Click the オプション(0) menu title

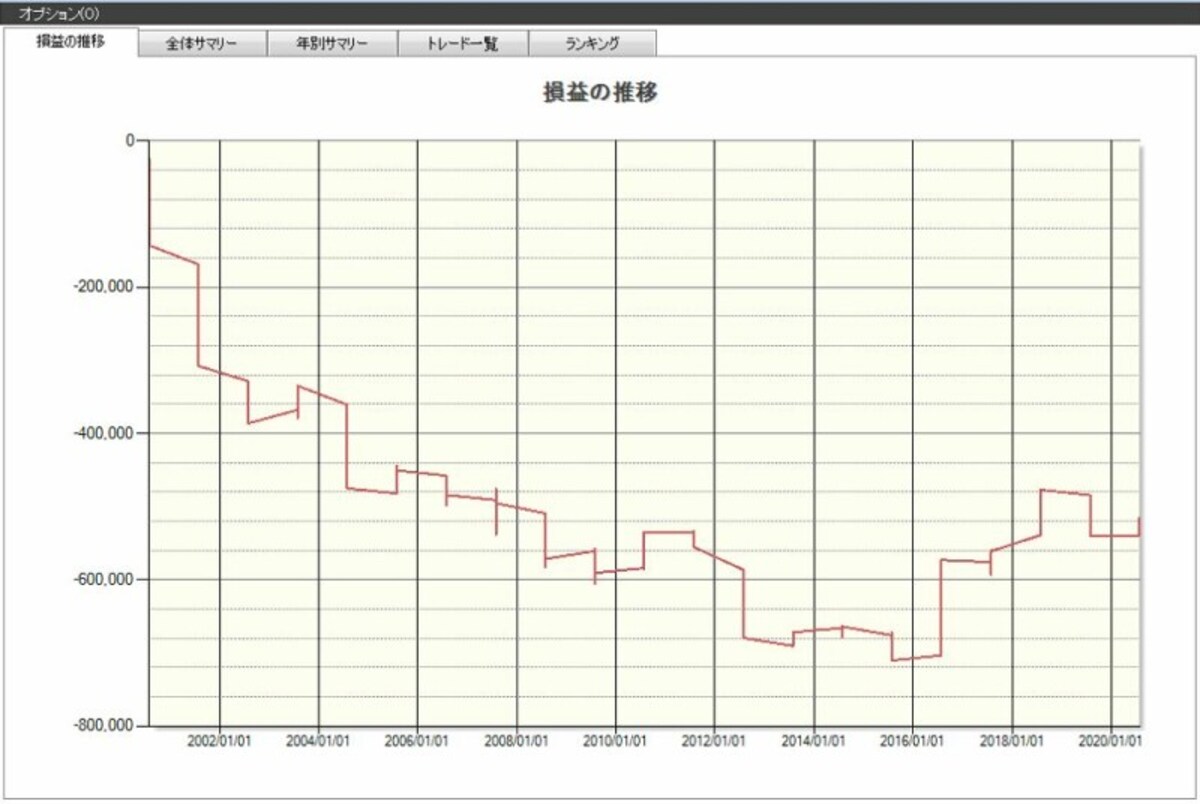pos(59,12)
